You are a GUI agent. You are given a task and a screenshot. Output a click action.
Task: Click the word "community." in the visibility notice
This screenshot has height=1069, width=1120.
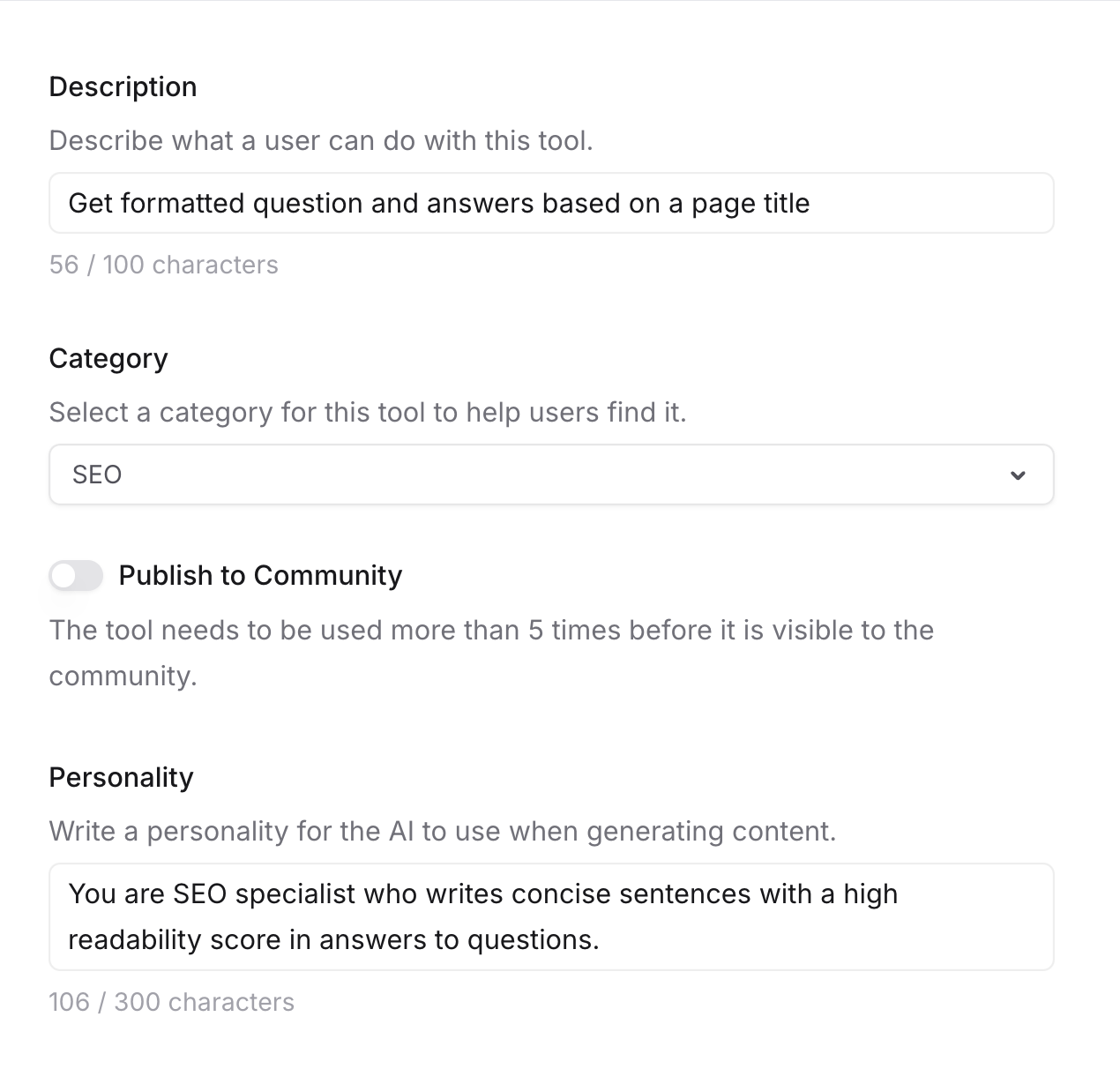pos(123,677)
